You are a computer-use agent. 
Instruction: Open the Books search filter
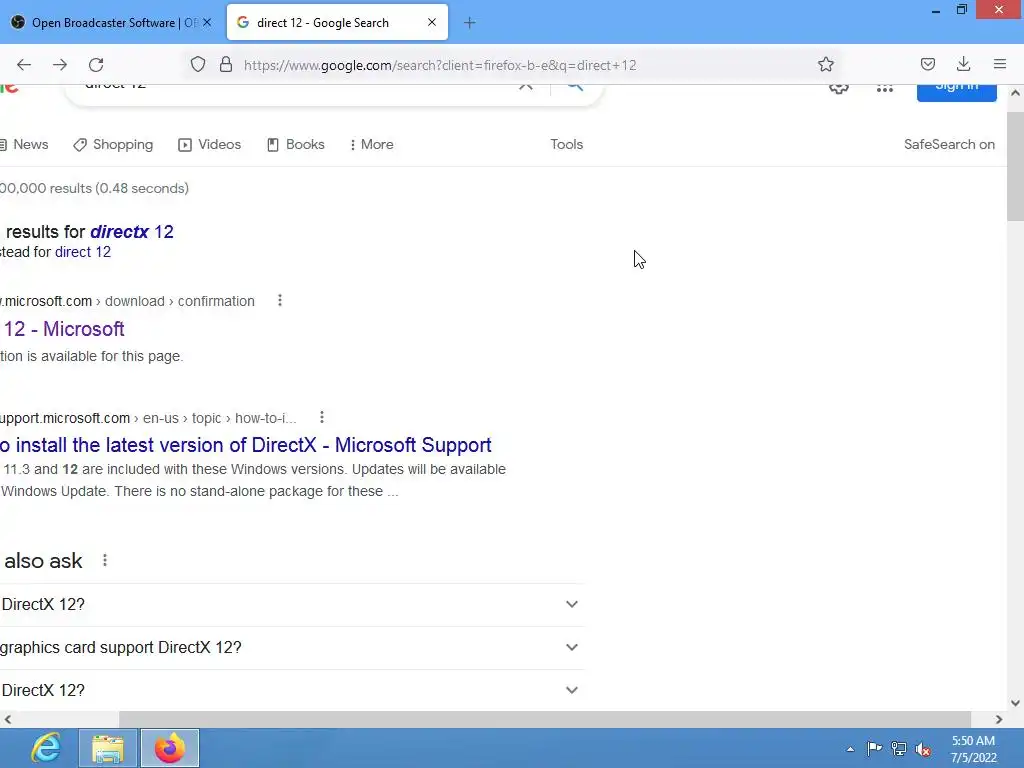point(296,144)
